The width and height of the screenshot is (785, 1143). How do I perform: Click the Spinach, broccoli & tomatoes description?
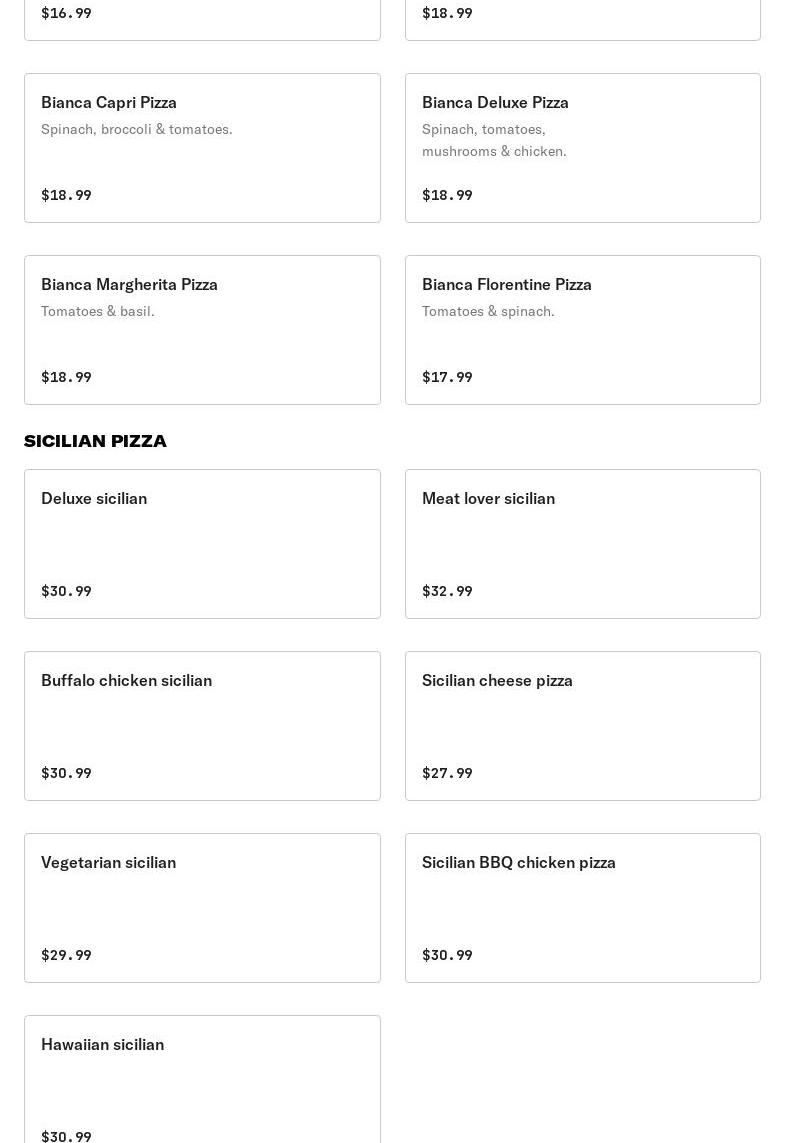[x=136, y=130]
